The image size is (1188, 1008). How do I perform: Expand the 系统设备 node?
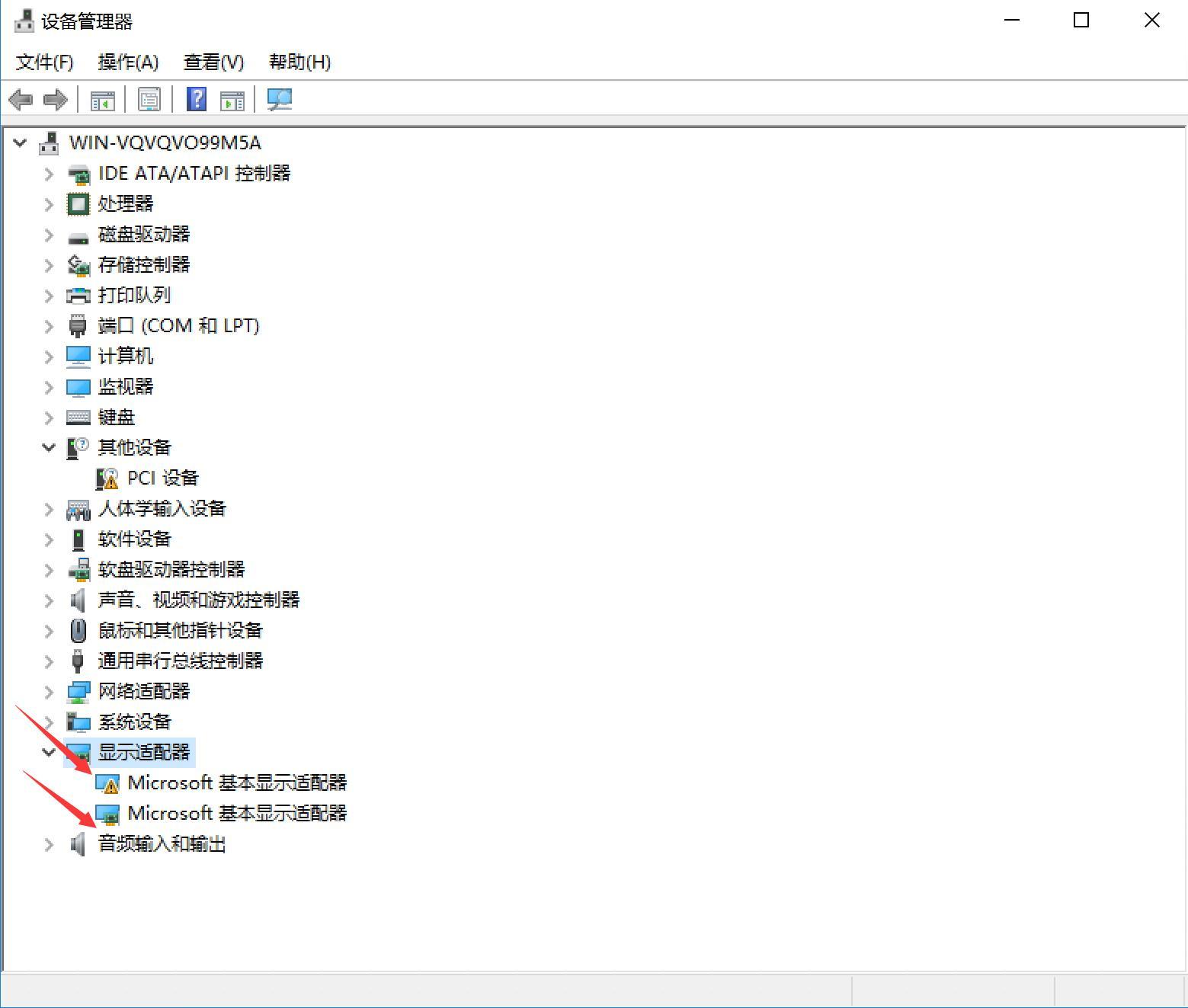tap(49, 722)
